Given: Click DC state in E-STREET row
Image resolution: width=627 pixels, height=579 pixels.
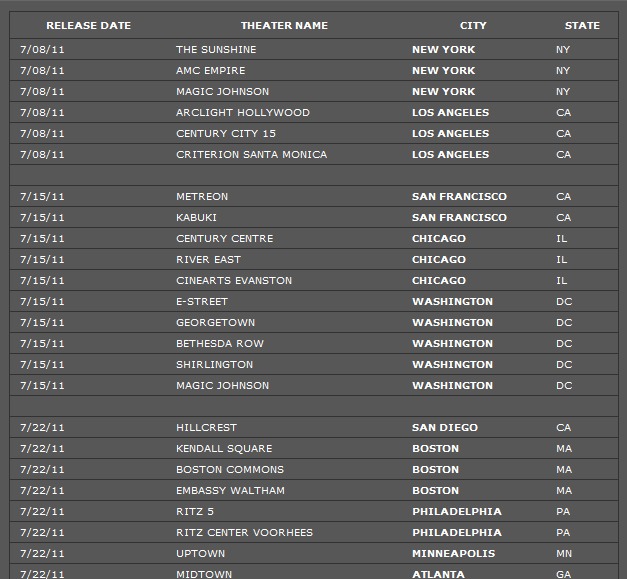Looking at the screenshot, I should pyautogui.click(x=564, y=301).
